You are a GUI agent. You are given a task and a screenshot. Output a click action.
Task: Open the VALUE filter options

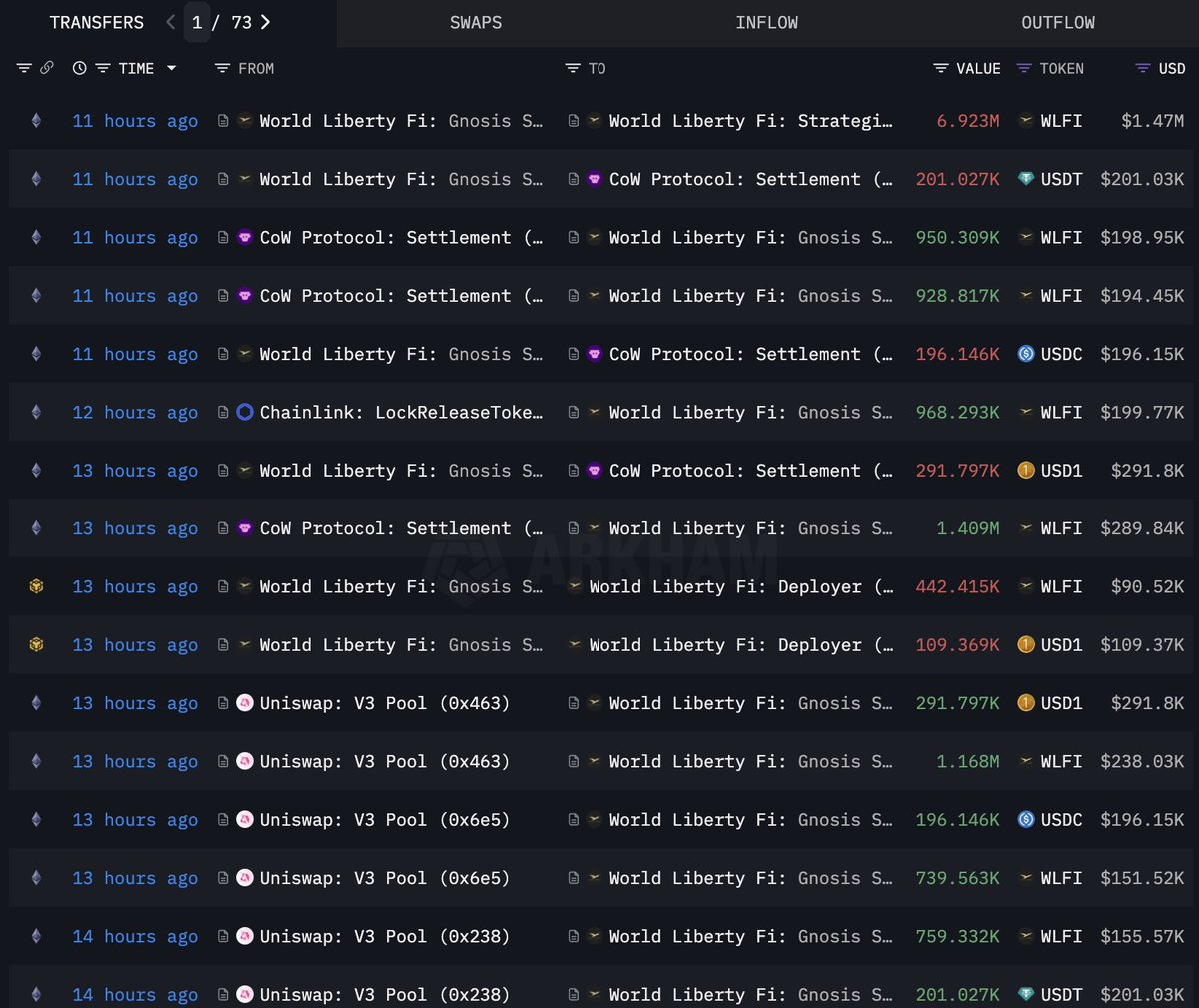pyautogui.click(x=941, y=68)
